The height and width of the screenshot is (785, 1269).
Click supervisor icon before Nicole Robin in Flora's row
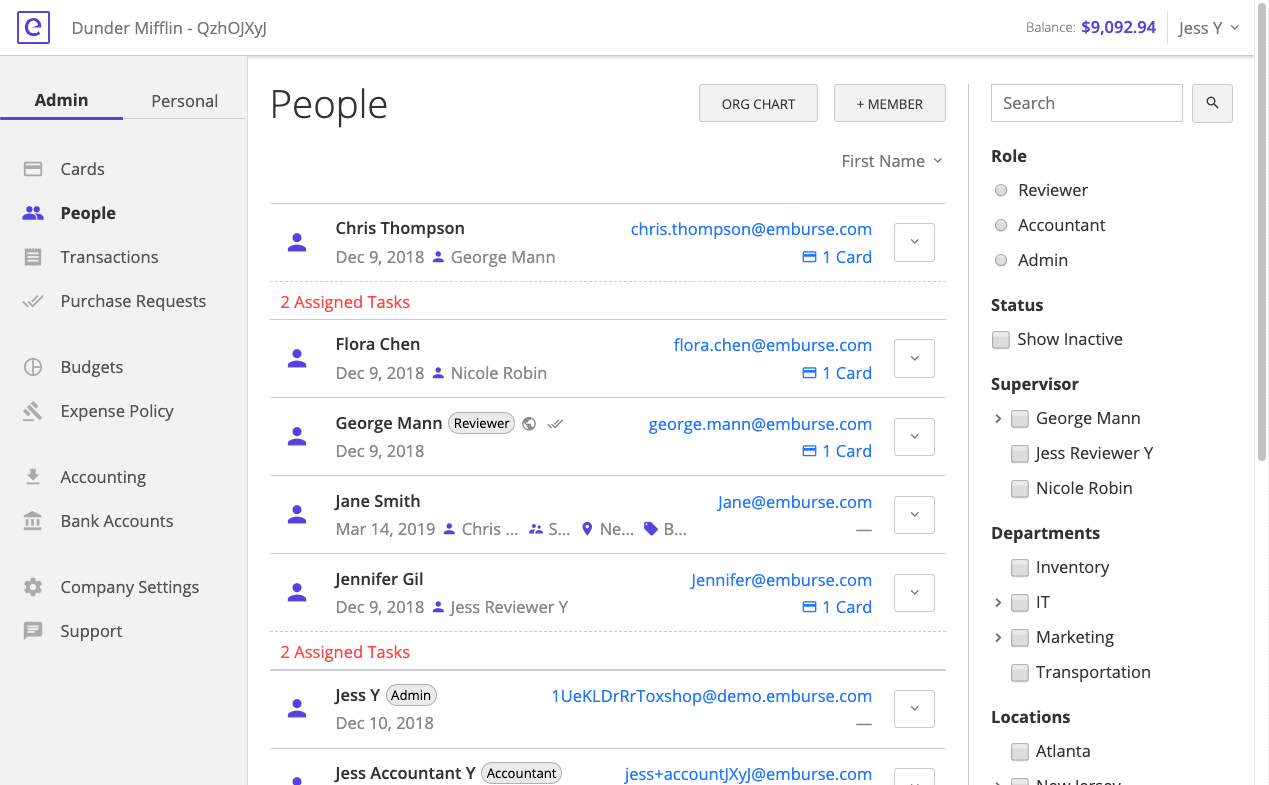pos(438,373)
